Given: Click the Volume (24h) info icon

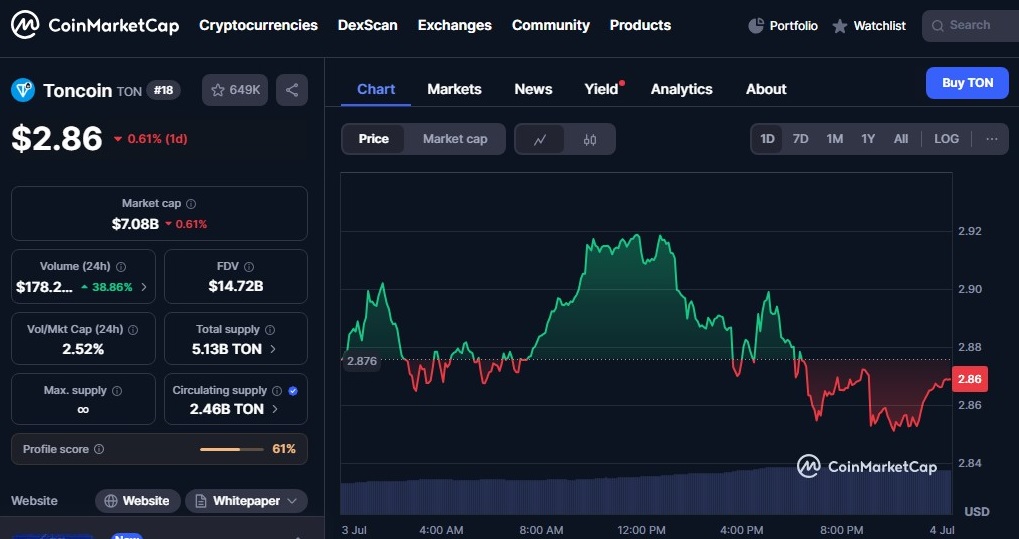Looking at the screenshot, I should click(121, 267).
